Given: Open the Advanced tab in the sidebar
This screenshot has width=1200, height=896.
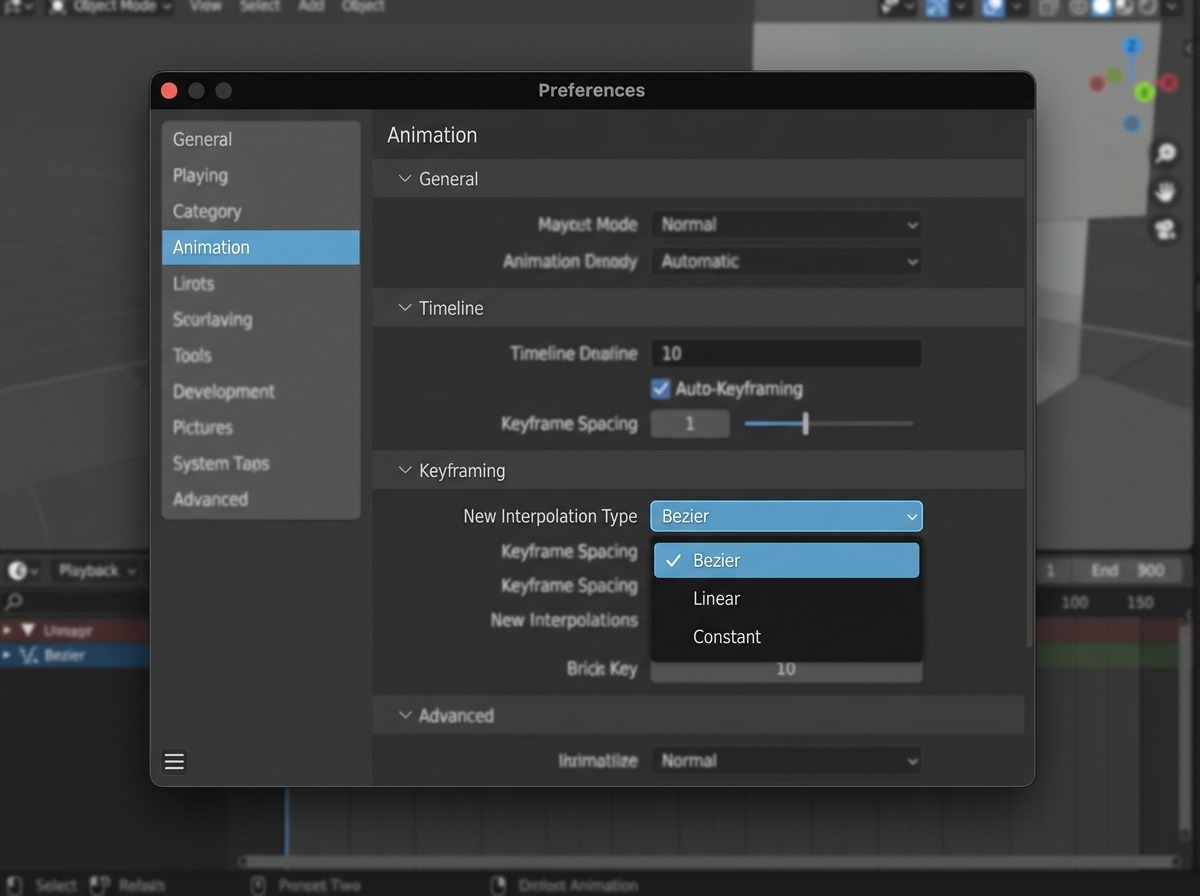Looking at the screenshot, I should [260, 499].
